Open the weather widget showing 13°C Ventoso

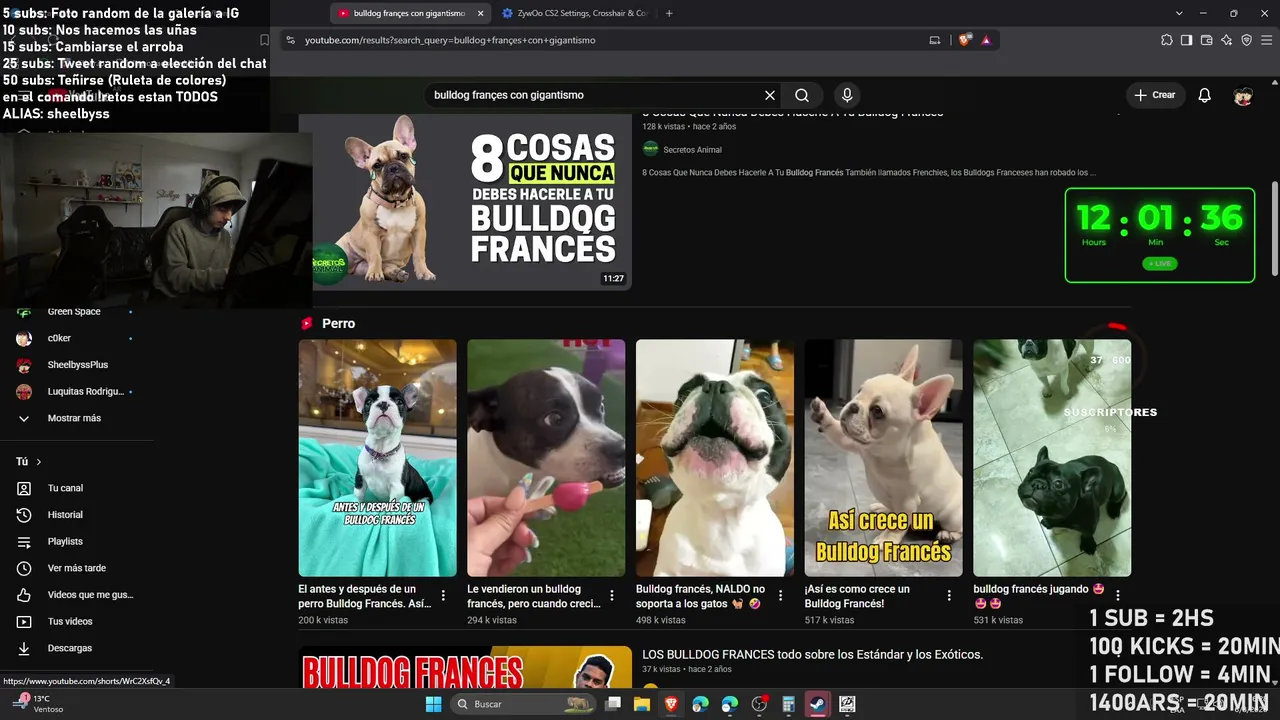pos(38,704)
